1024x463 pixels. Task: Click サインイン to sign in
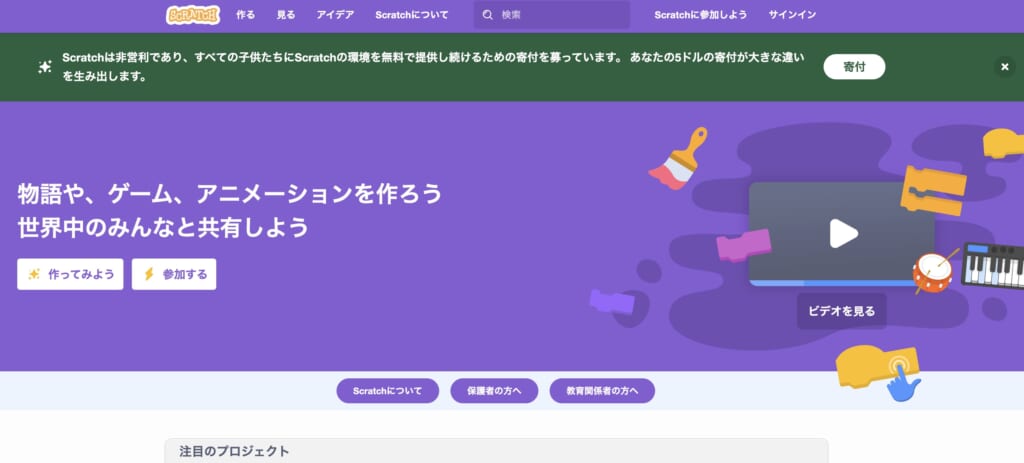pos(792,15)
